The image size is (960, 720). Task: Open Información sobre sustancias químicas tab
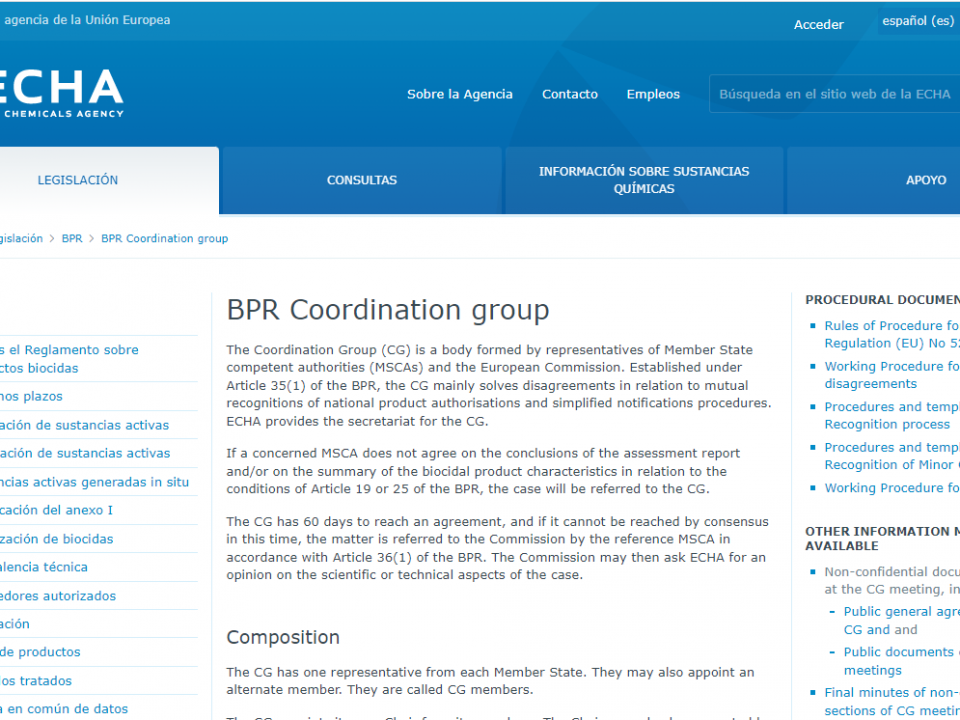(x=643, y=180)
